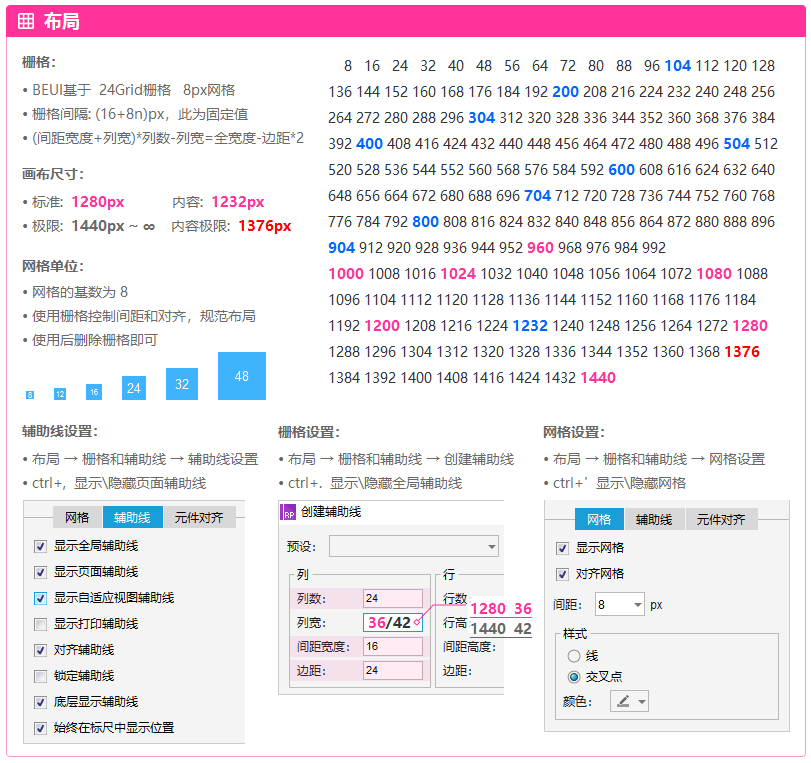The image size is (811, 763).
Task: Toggle 显示全局辅助线 checkbox
Action: click(x=40, y=546)
